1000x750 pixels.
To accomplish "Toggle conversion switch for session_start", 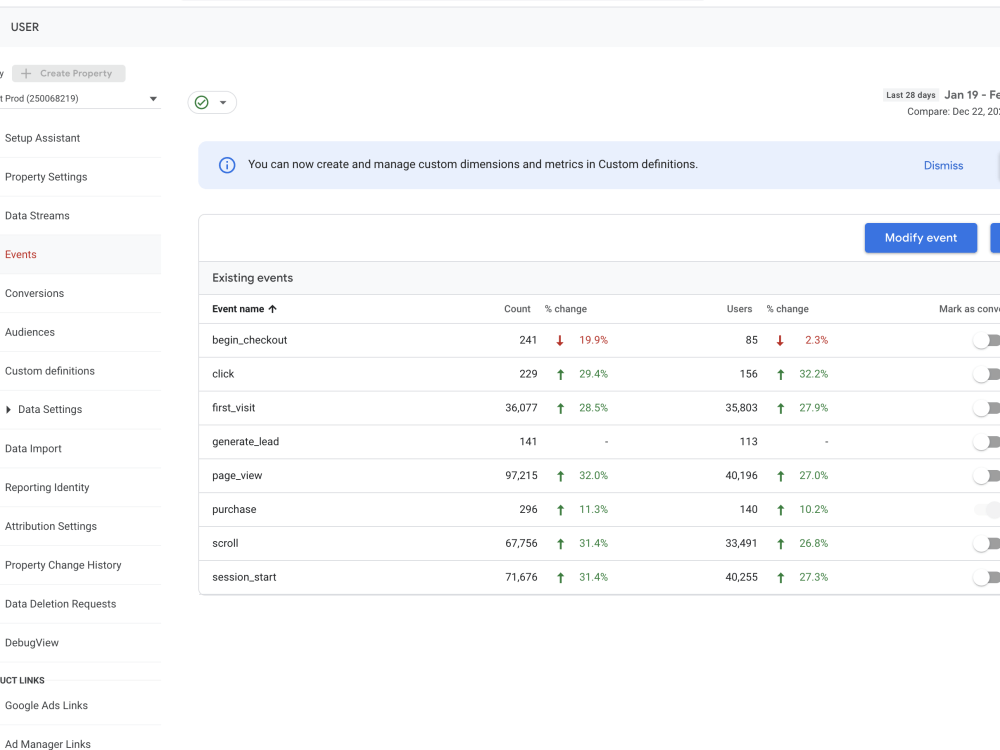I will tap(986, 577).
